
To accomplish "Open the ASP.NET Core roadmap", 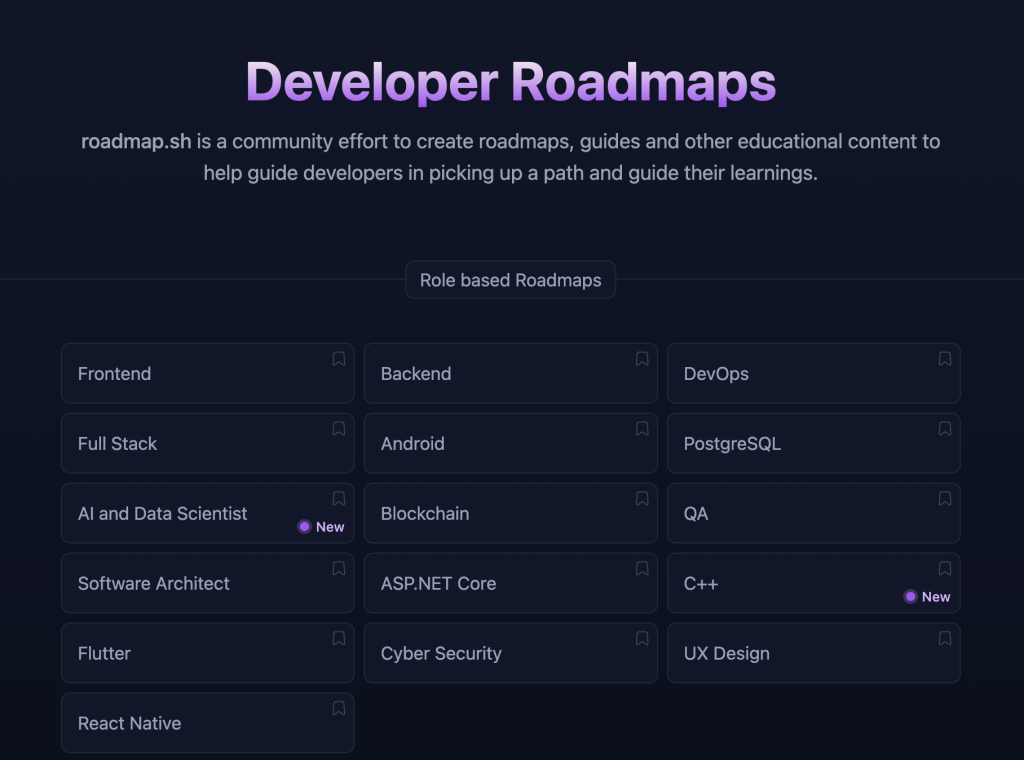I will click(511, 583).
